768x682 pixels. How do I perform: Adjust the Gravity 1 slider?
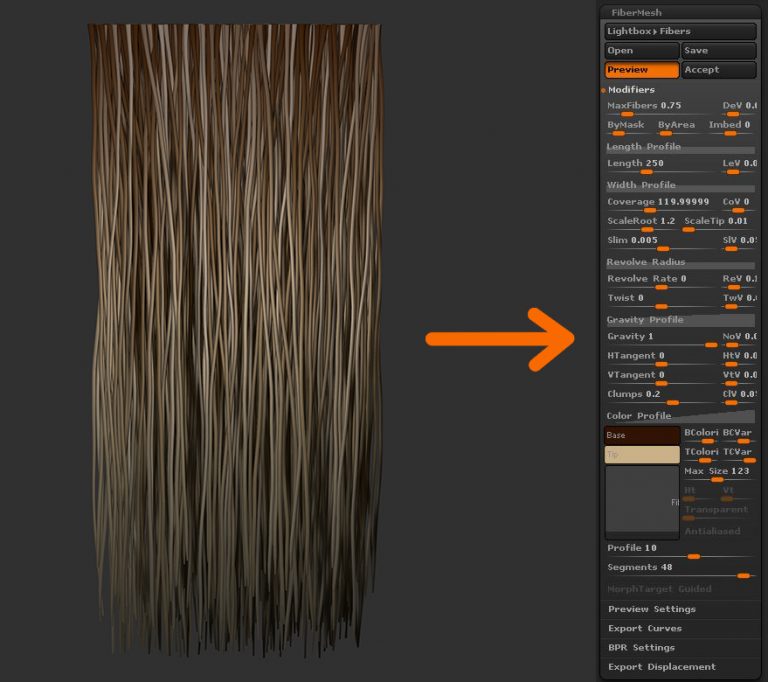(x=662, y=340)
